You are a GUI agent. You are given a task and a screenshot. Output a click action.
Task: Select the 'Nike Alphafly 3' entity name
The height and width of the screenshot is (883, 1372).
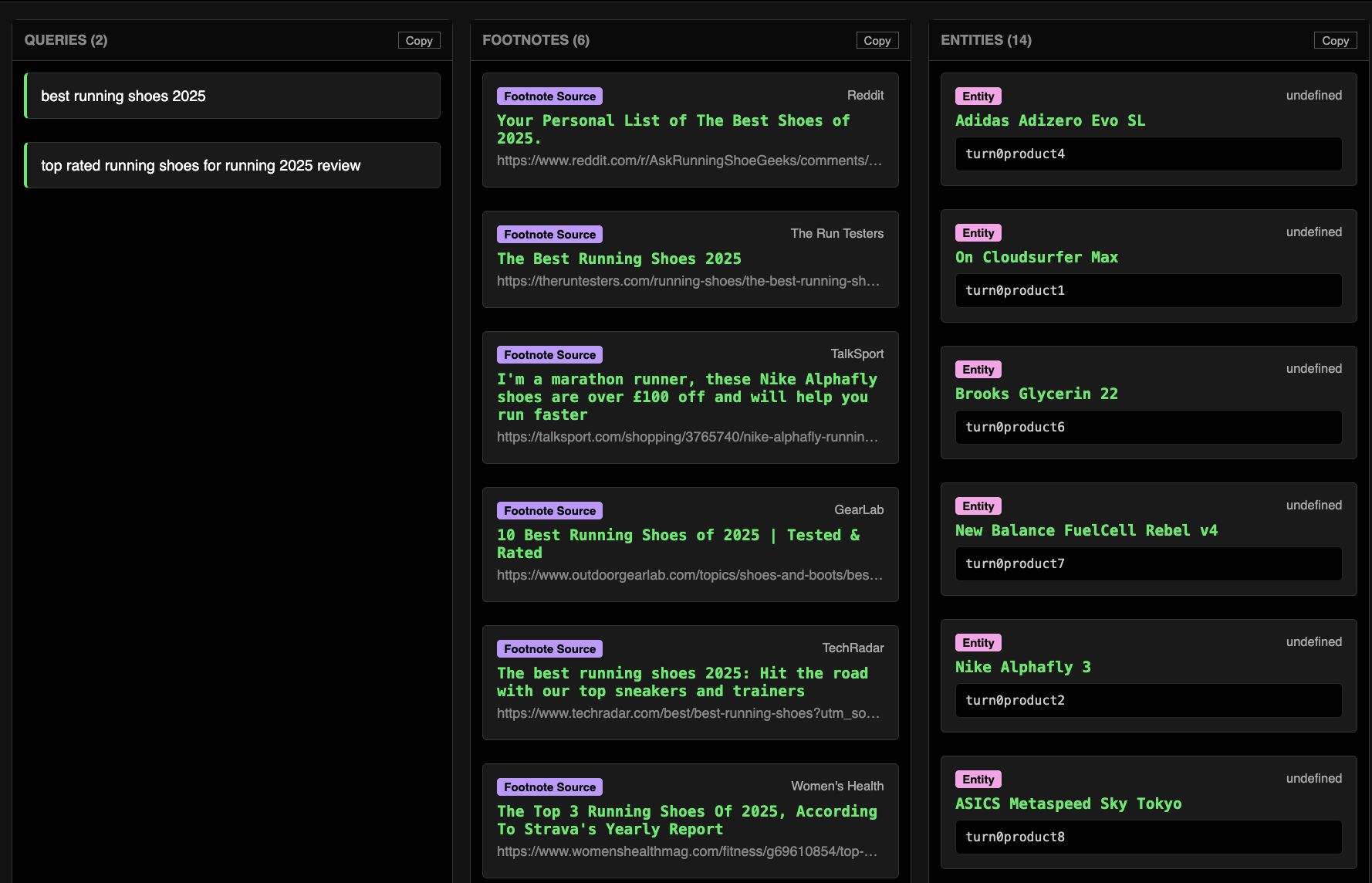coord(1023,667)
